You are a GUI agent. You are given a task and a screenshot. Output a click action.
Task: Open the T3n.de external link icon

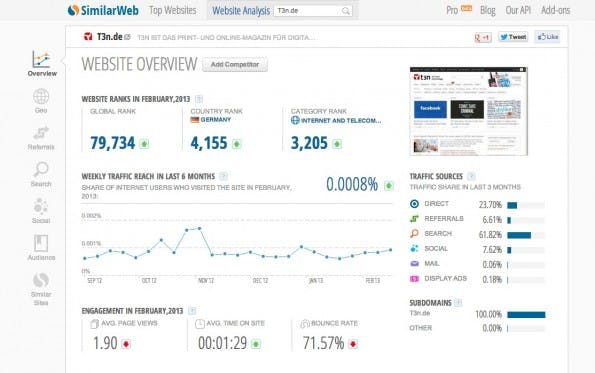[128, 37]
